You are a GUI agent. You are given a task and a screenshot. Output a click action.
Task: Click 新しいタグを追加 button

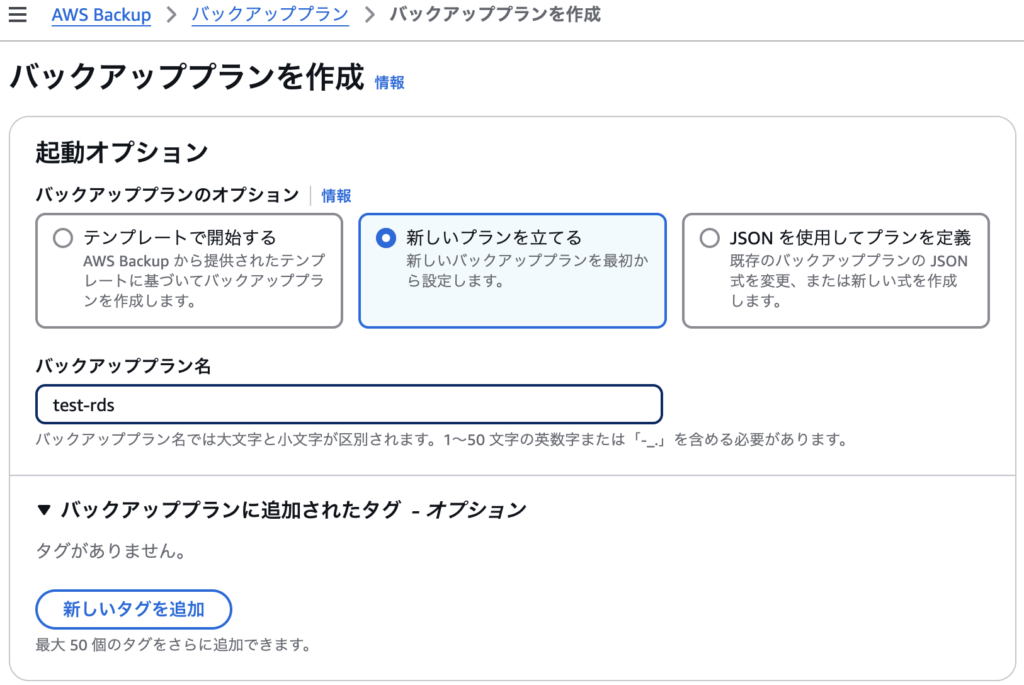(x=134, y=609)
